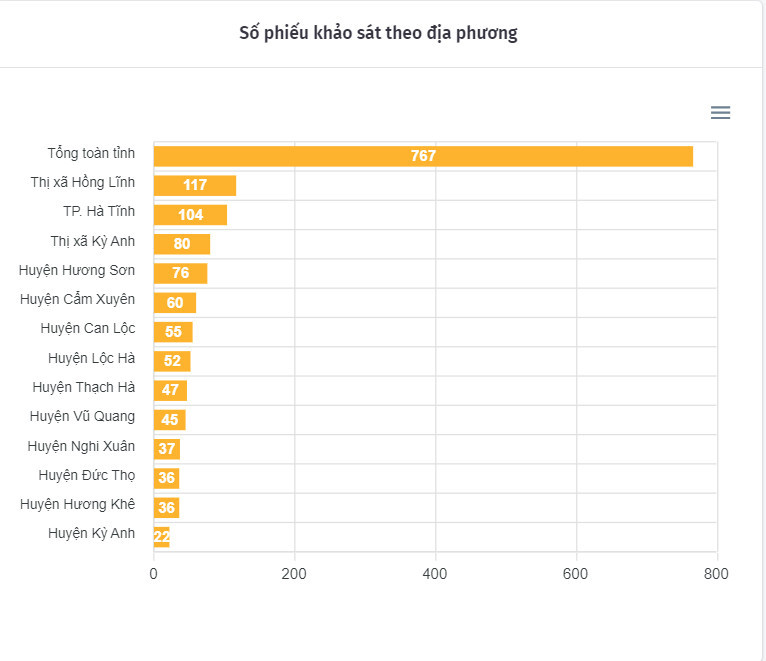The height and width of the screenshot is (661, 766).
Task: Click the Huyện Thạch Hà bar with 47
Action: tap(170, 390)
